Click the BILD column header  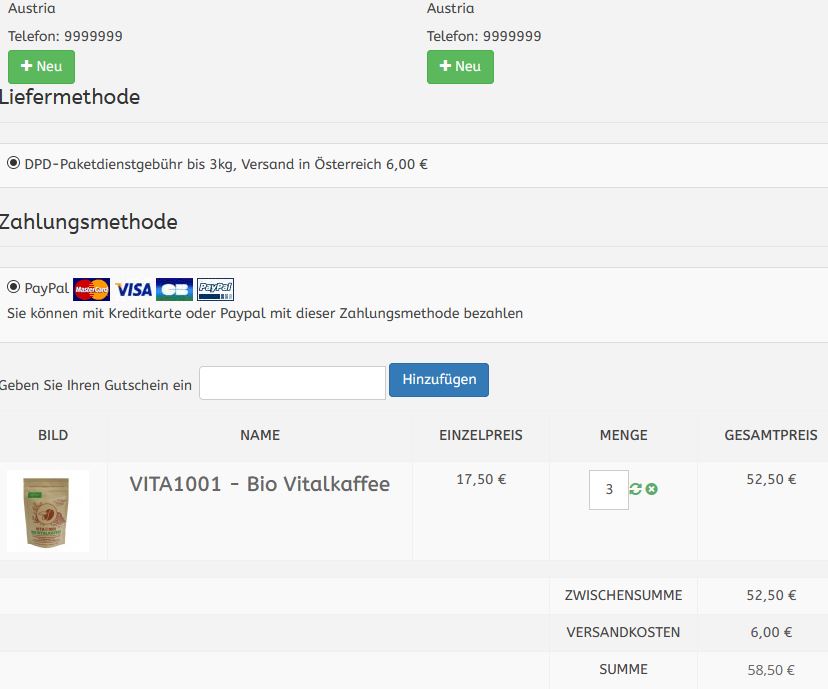coord(53,435)
